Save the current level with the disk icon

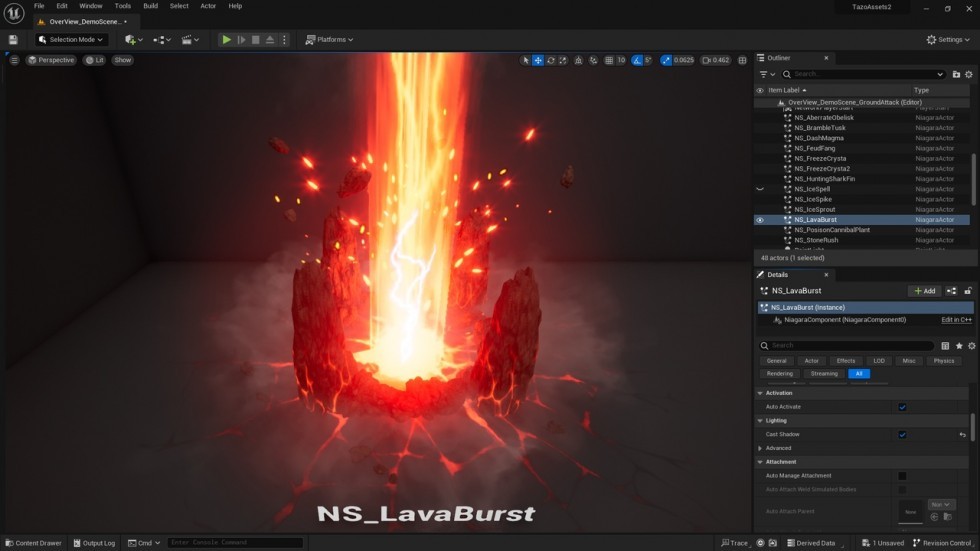point(13,40)
